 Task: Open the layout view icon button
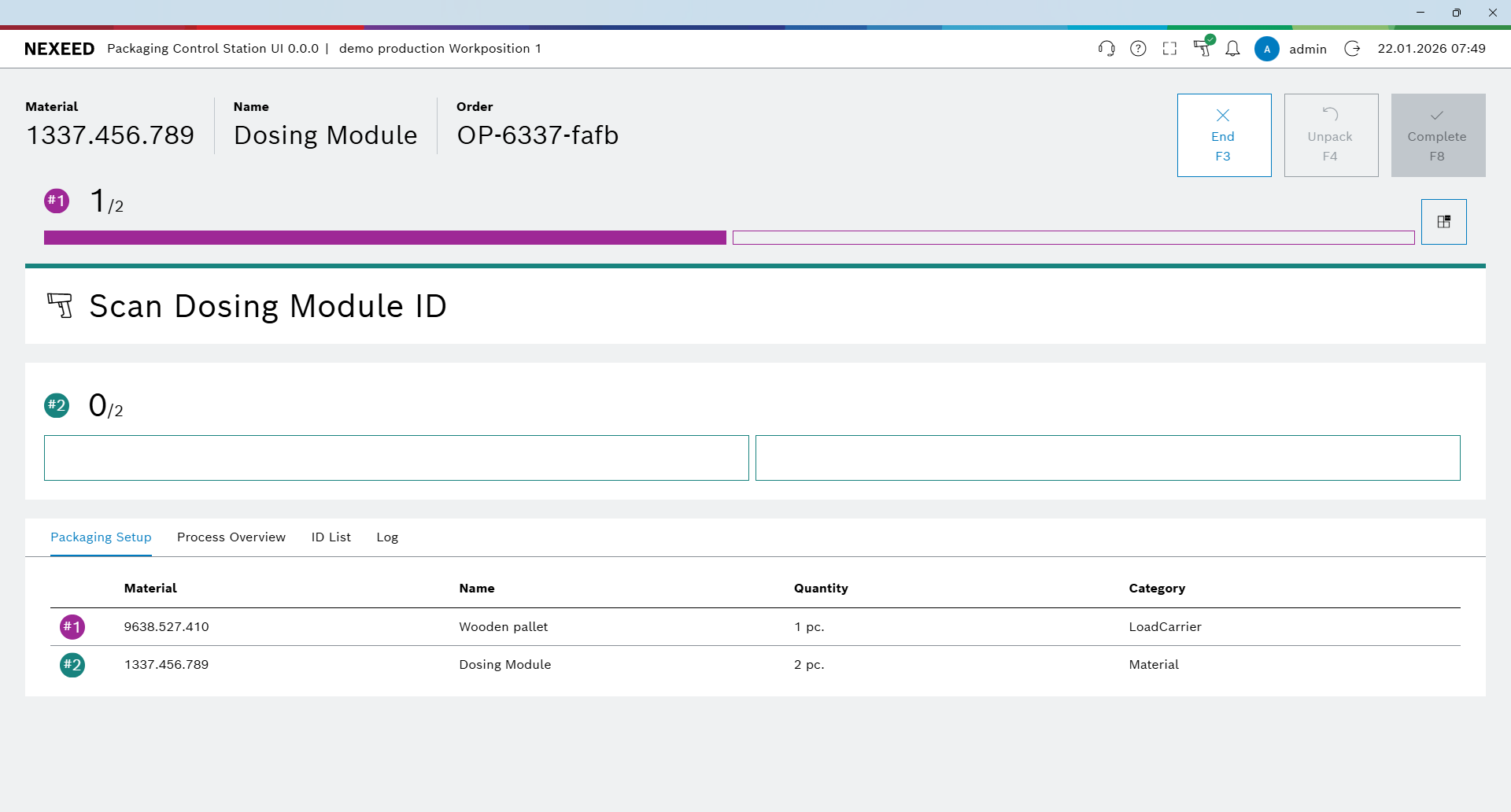click(x=1443, y=222)
